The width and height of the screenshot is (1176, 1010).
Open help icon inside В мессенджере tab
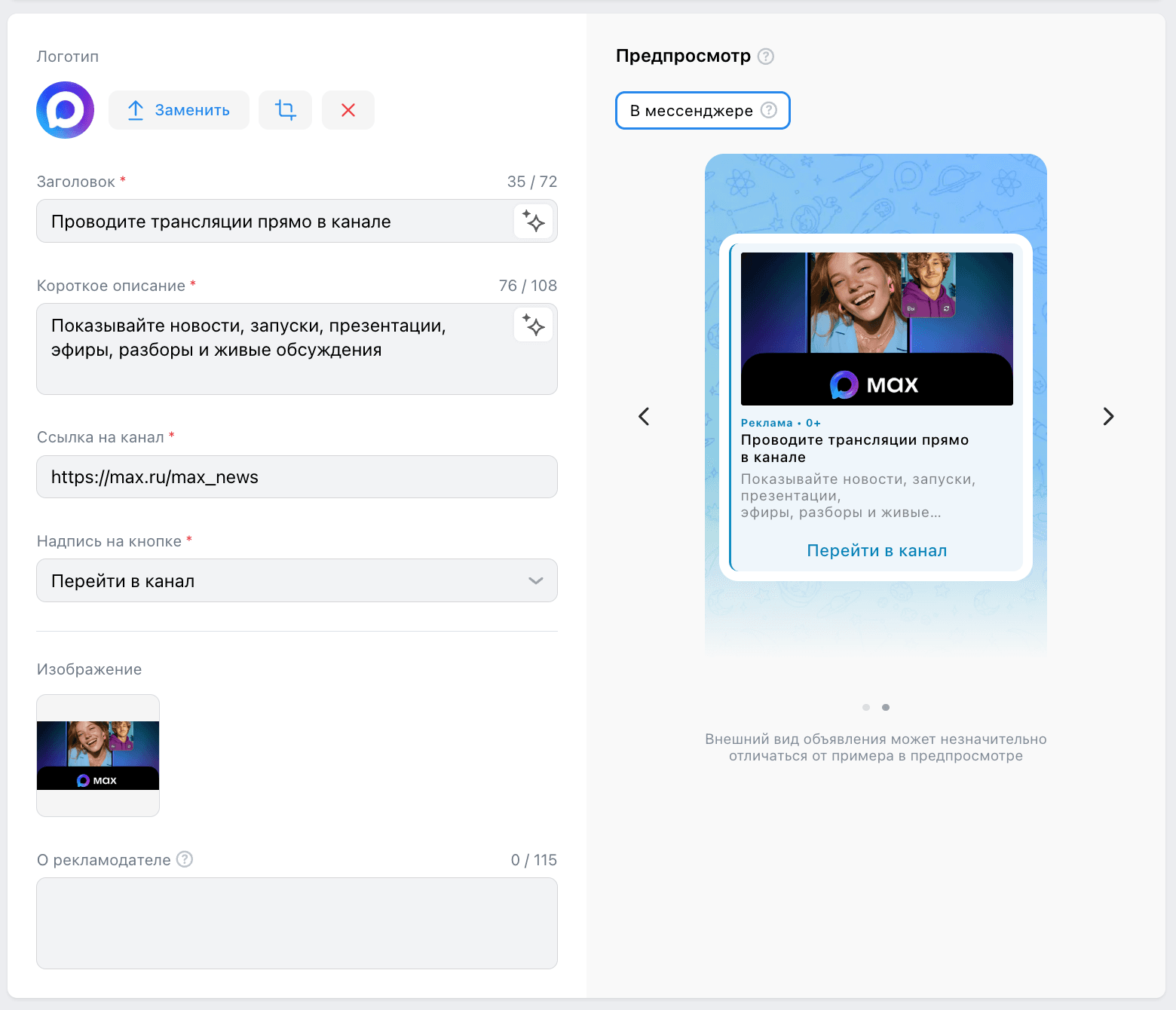(x=769, y=110)
